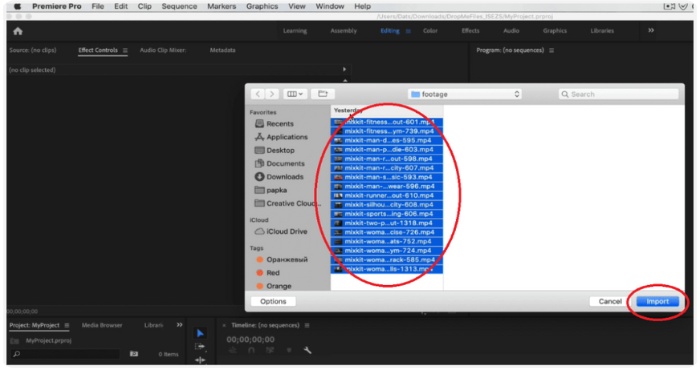Select file mixkit-man-d...es-595.mp4
Screen dimensions: 700x368
point(387,140)
